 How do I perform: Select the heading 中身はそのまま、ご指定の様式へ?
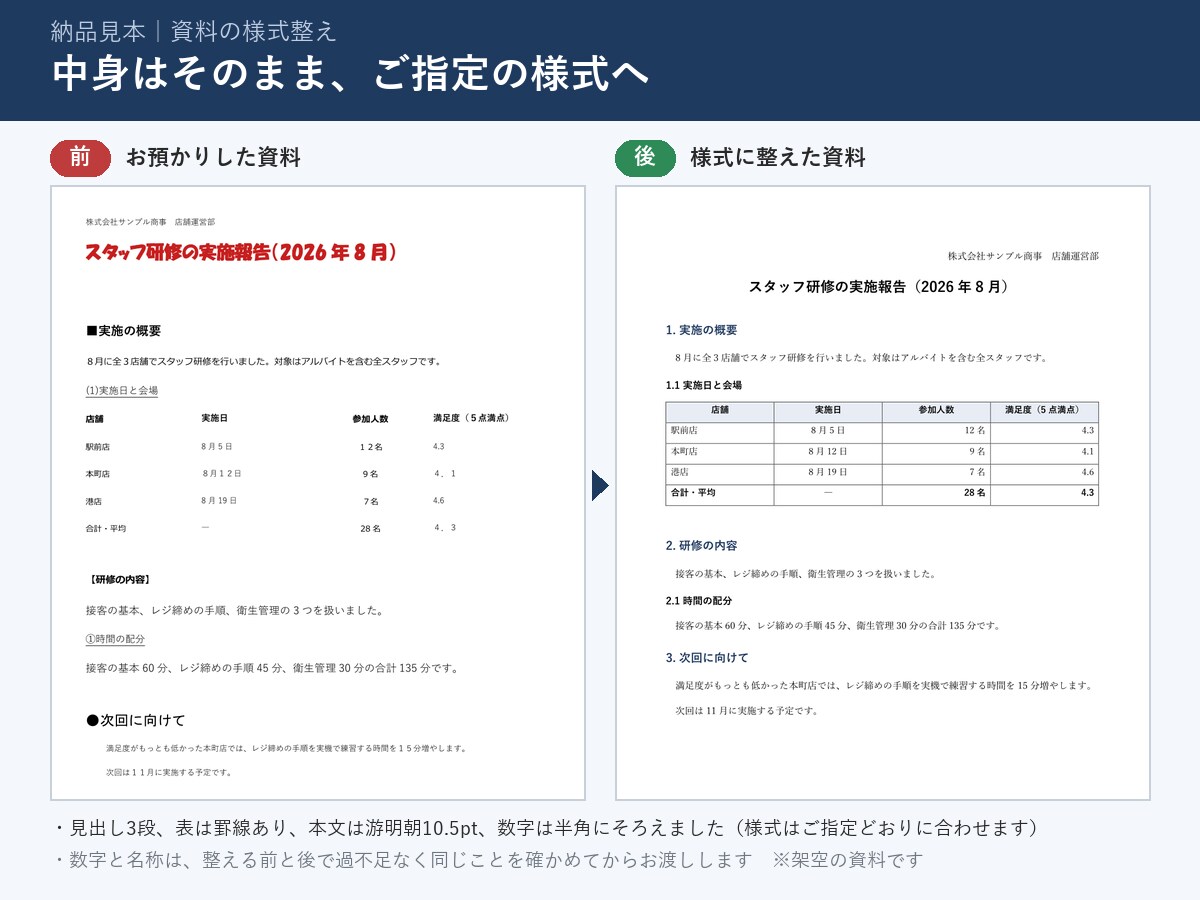[x=351, y=73]
